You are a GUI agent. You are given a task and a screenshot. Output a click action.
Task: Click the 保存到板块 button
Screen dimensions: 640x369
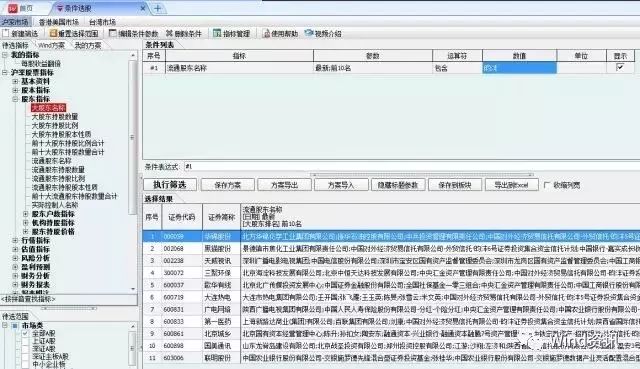pos(455,185)
